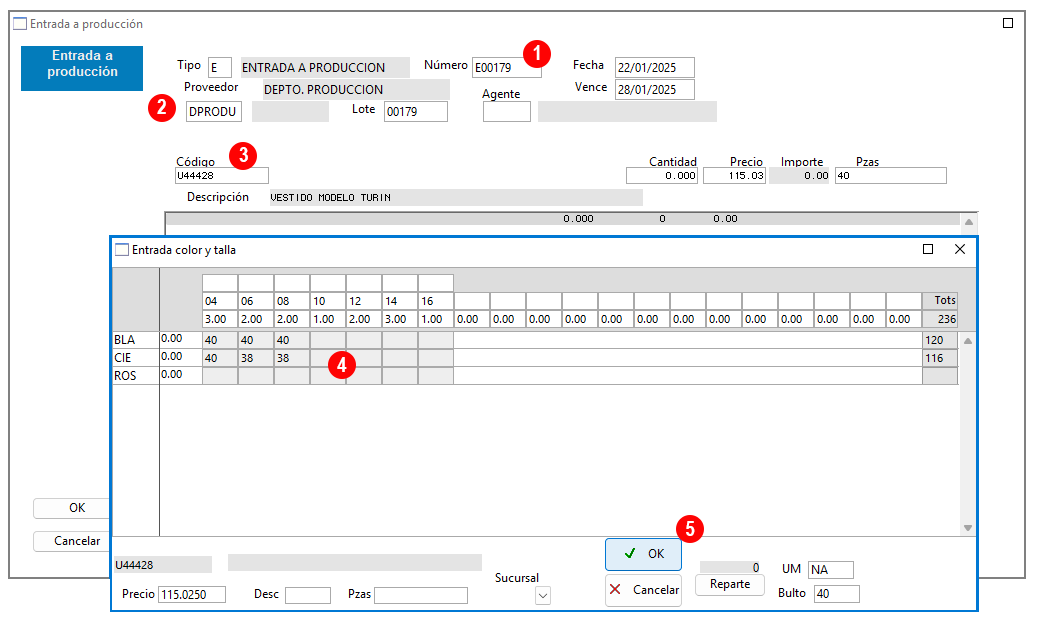This screenshot has width=1037, height=622.
Task: Select the ROS row cell under size 16
Action: (436, 376)
